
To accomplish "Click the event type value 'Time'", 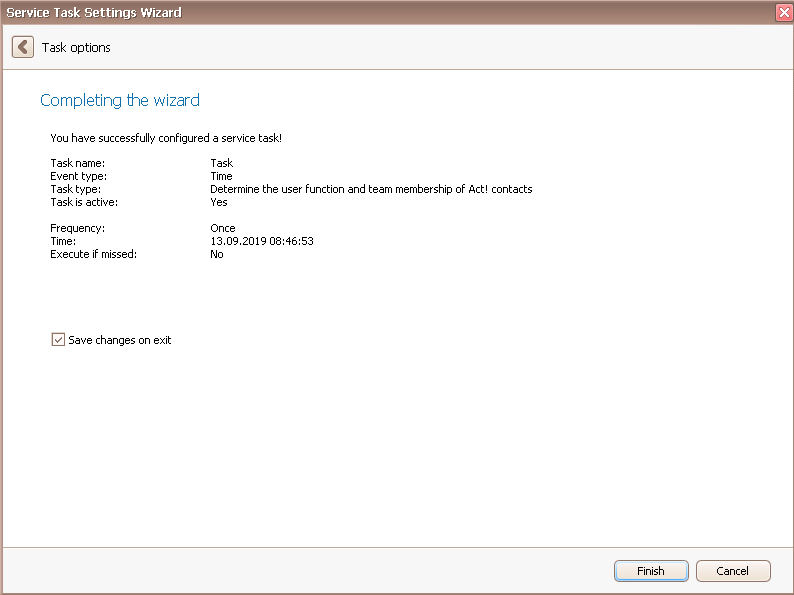I will tap(221, 176).
